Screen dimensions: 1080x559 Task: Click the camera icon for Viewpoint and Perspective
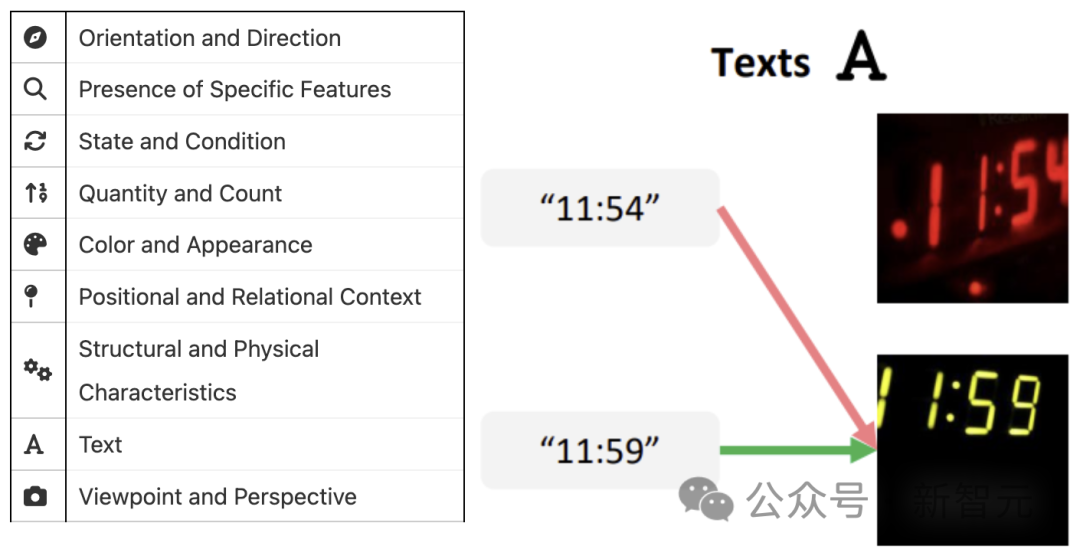(36, 497)
